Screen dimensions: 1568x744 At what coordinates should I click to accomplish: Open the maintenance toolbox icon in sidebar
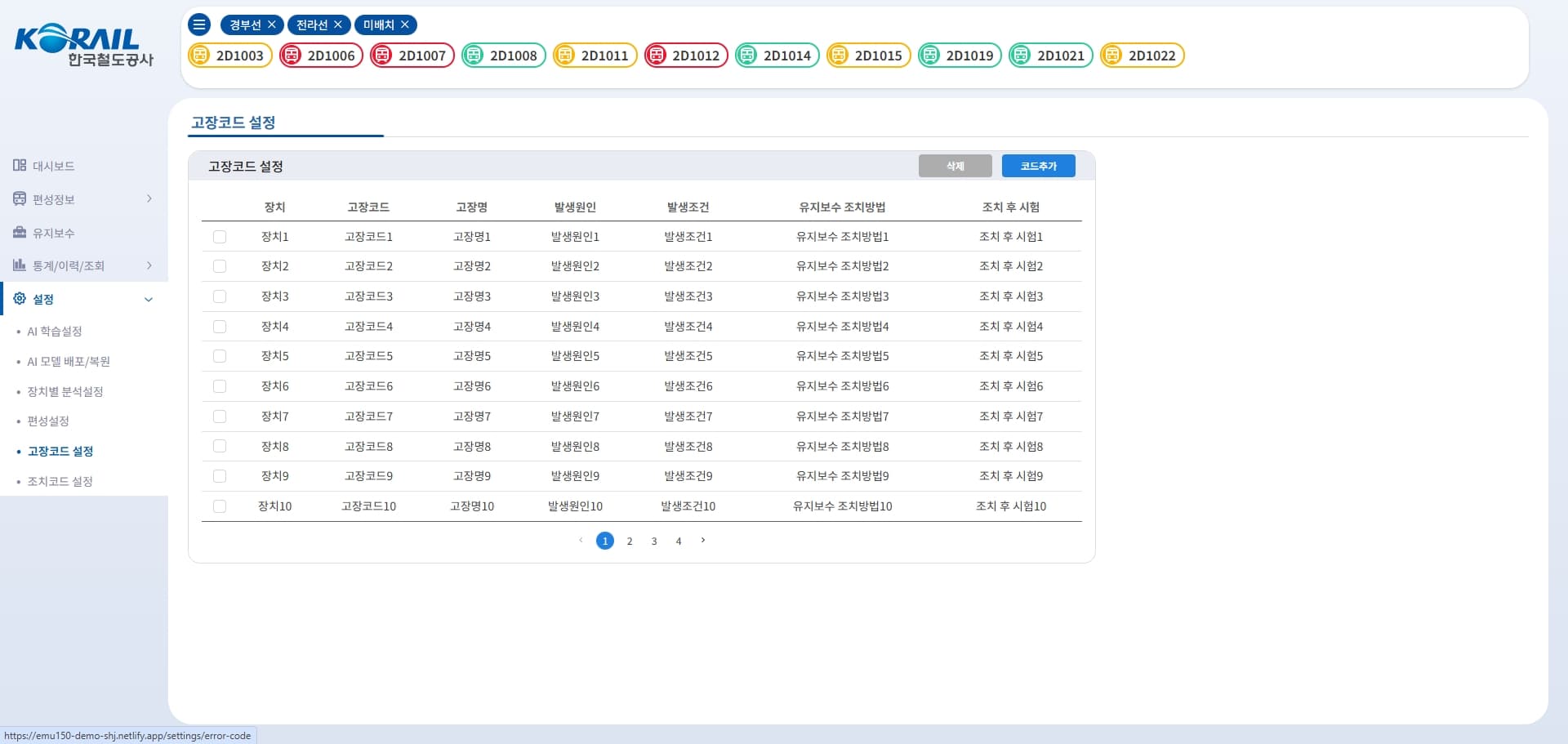(20, 233)
